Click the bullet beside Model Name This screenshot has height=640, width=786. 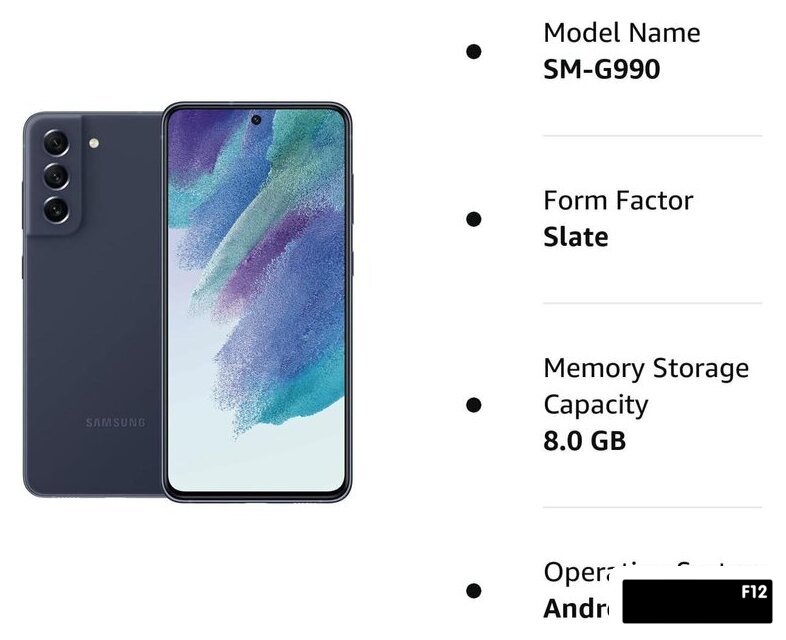[474, 51]
